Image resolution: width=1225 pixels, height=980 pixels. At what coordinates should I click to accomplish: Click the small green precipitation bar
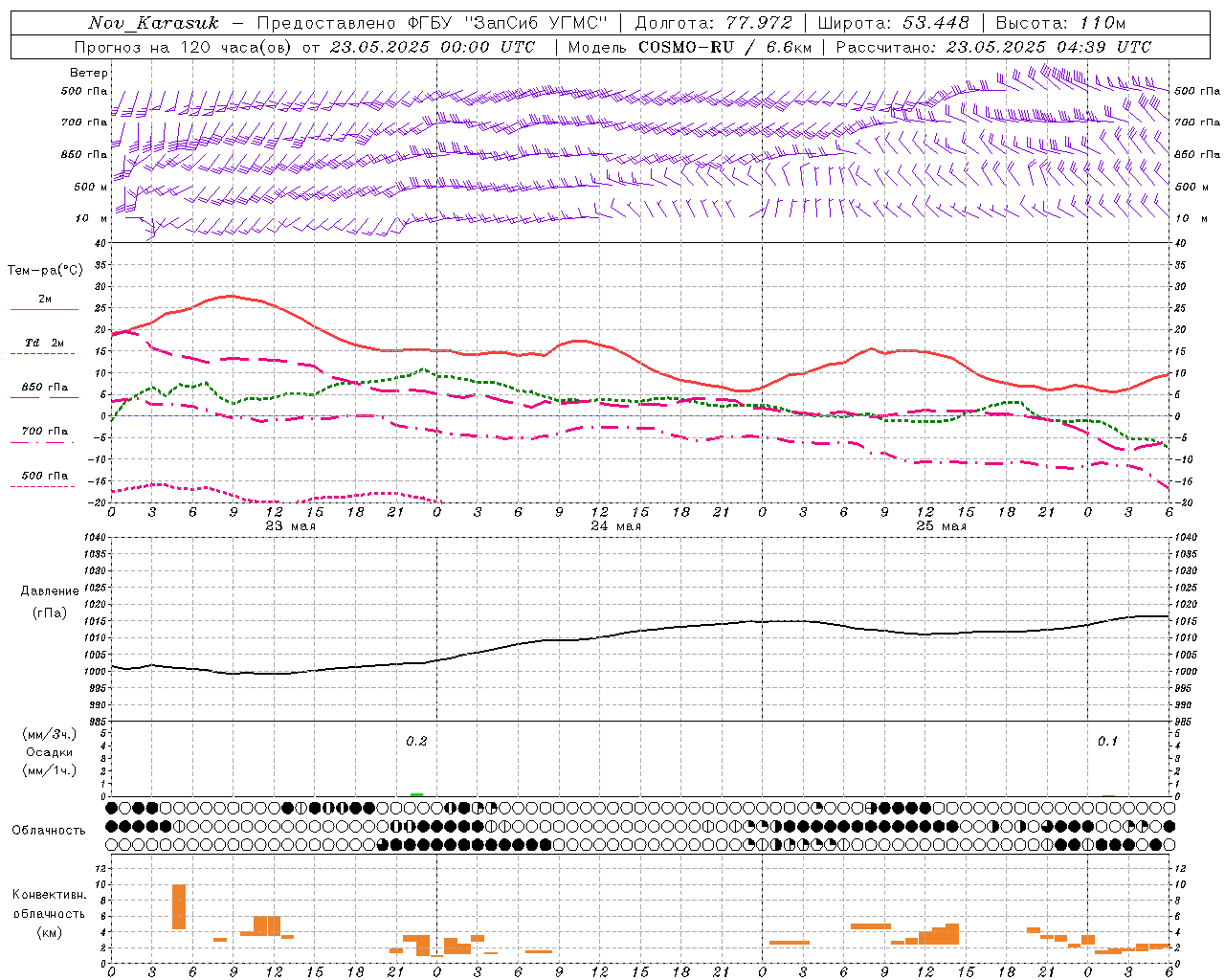416,794
